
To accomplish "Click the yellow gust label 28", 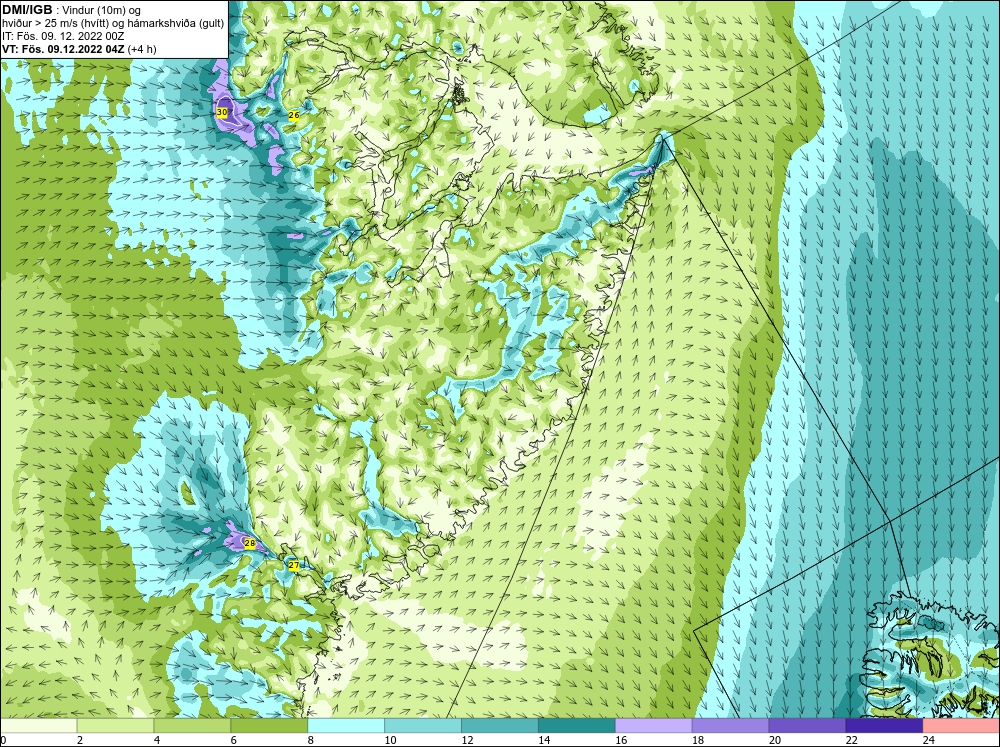I will click(x=250, y=544).
